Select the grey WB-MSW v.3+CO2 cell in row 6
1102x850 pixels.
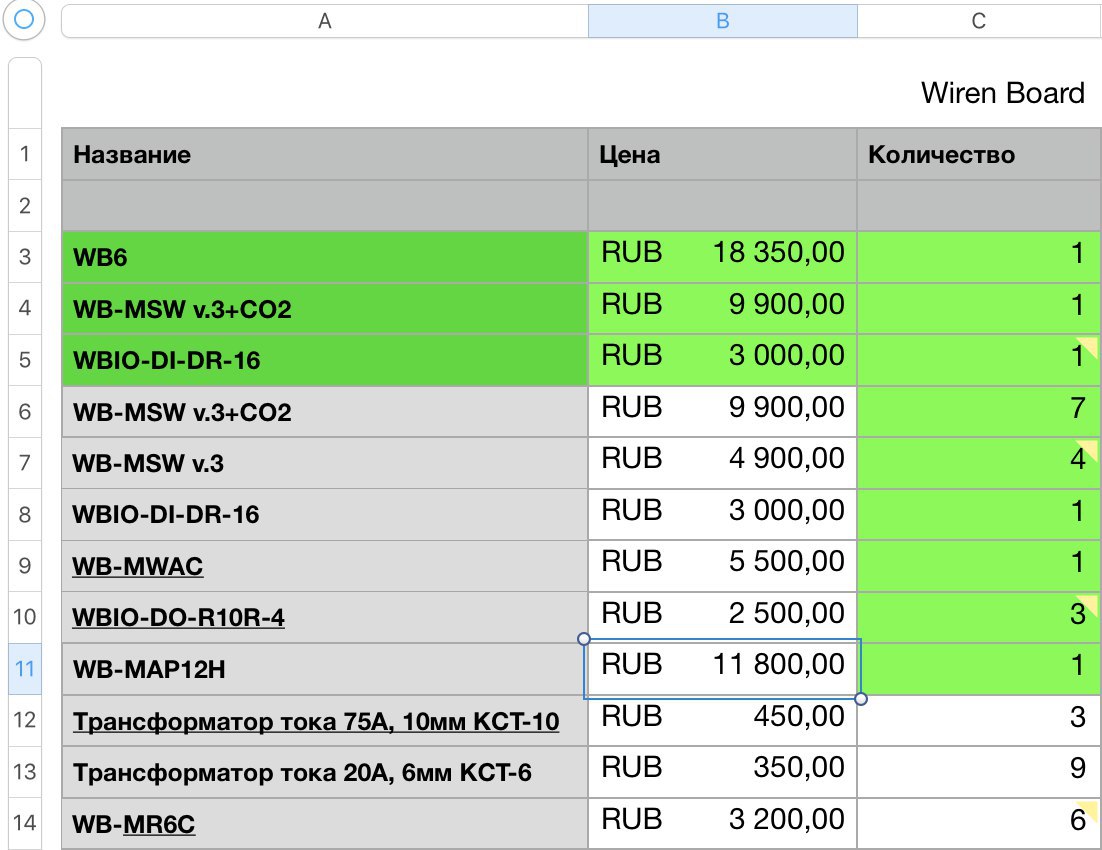coord(325,411)
